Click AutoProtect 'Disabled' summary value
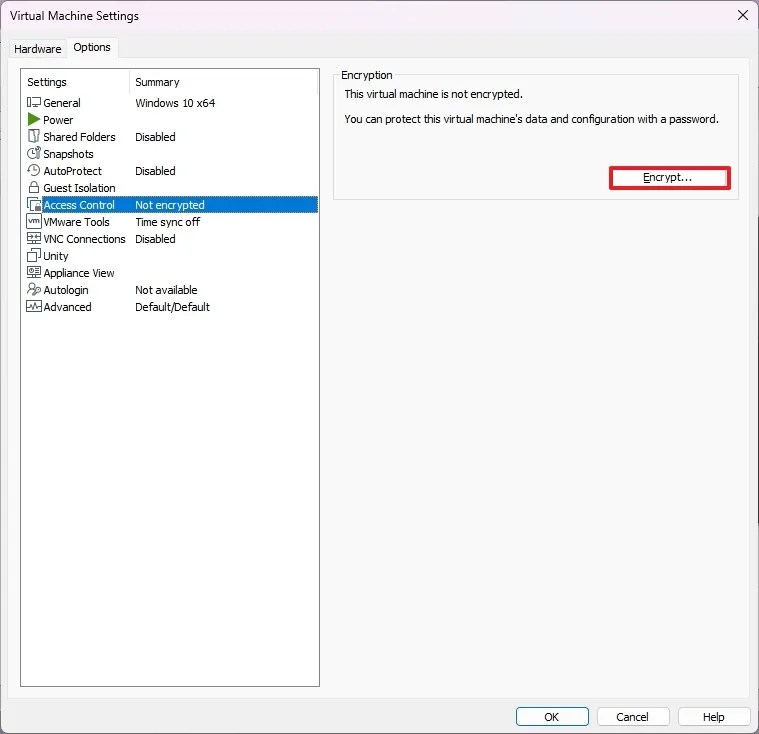 (155, 171)
